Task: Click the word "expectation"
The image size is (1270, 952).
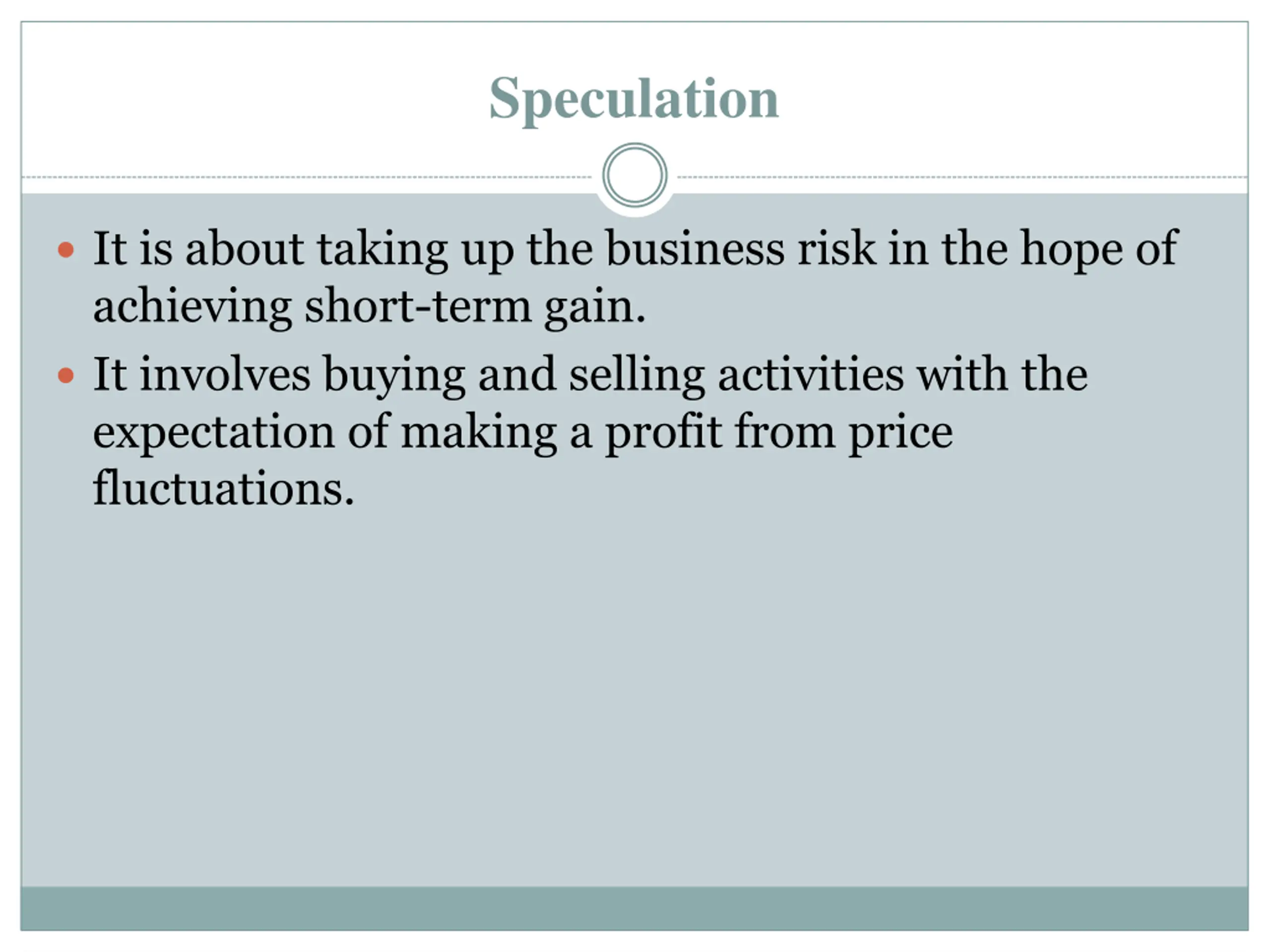Action: 214,433
